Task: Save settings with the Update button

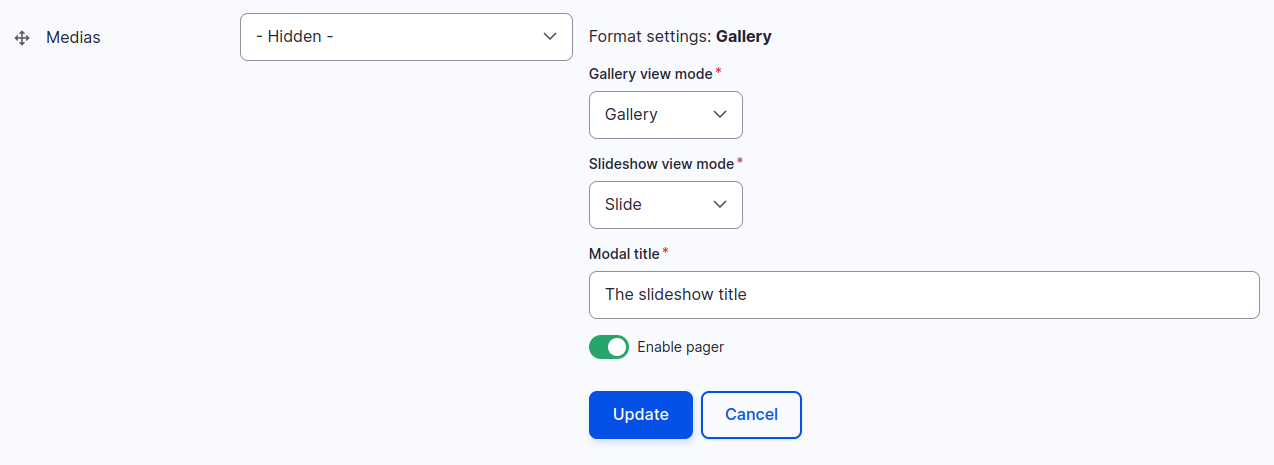Action: click(x=641, y=415)
